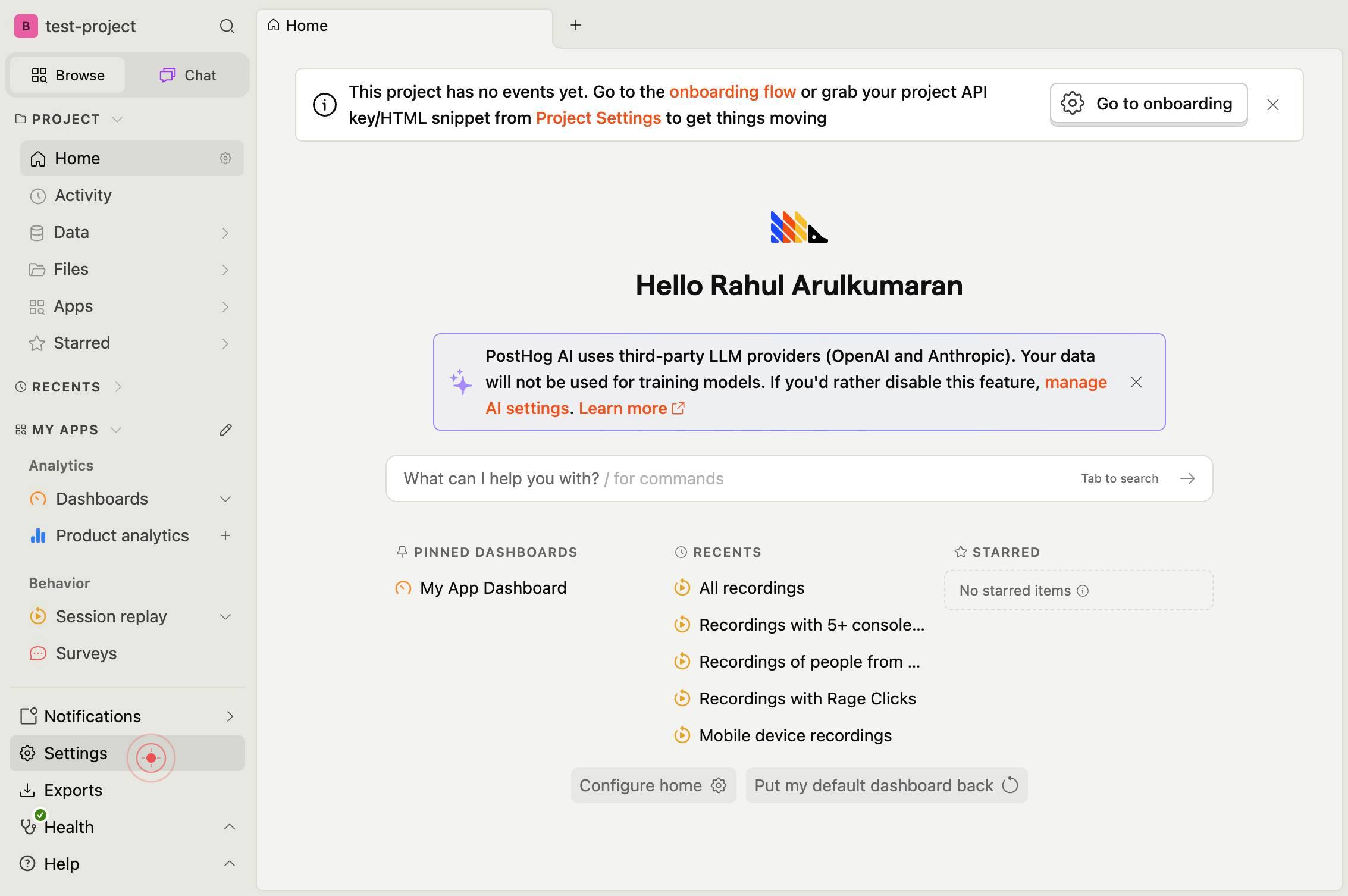Click the Session replay play icon
Viewport: 1348px width, 896px height.
pos(38,616)
